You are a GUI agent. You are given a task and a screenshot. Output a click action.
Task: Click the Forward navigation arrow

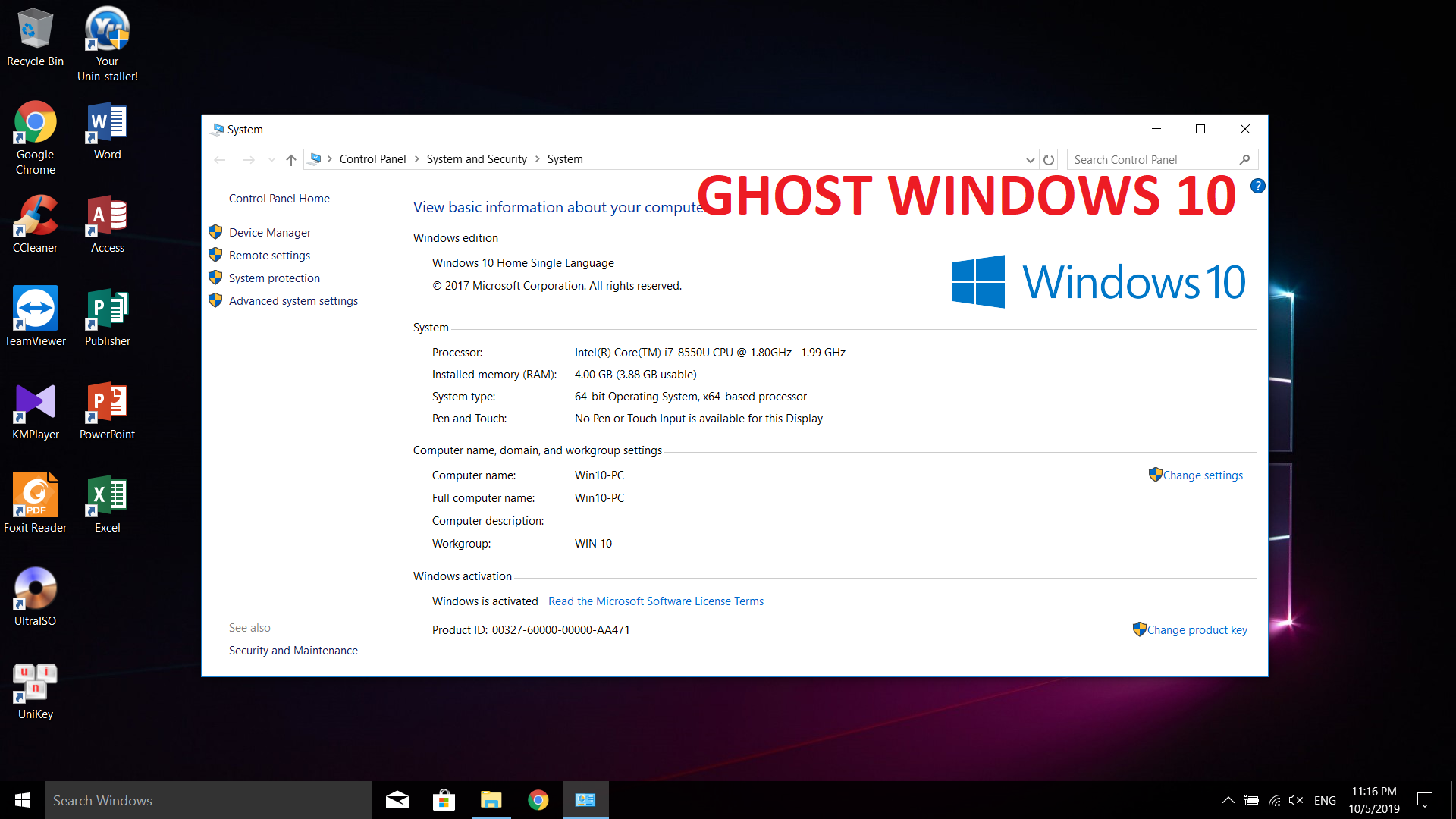pos(249,159)
